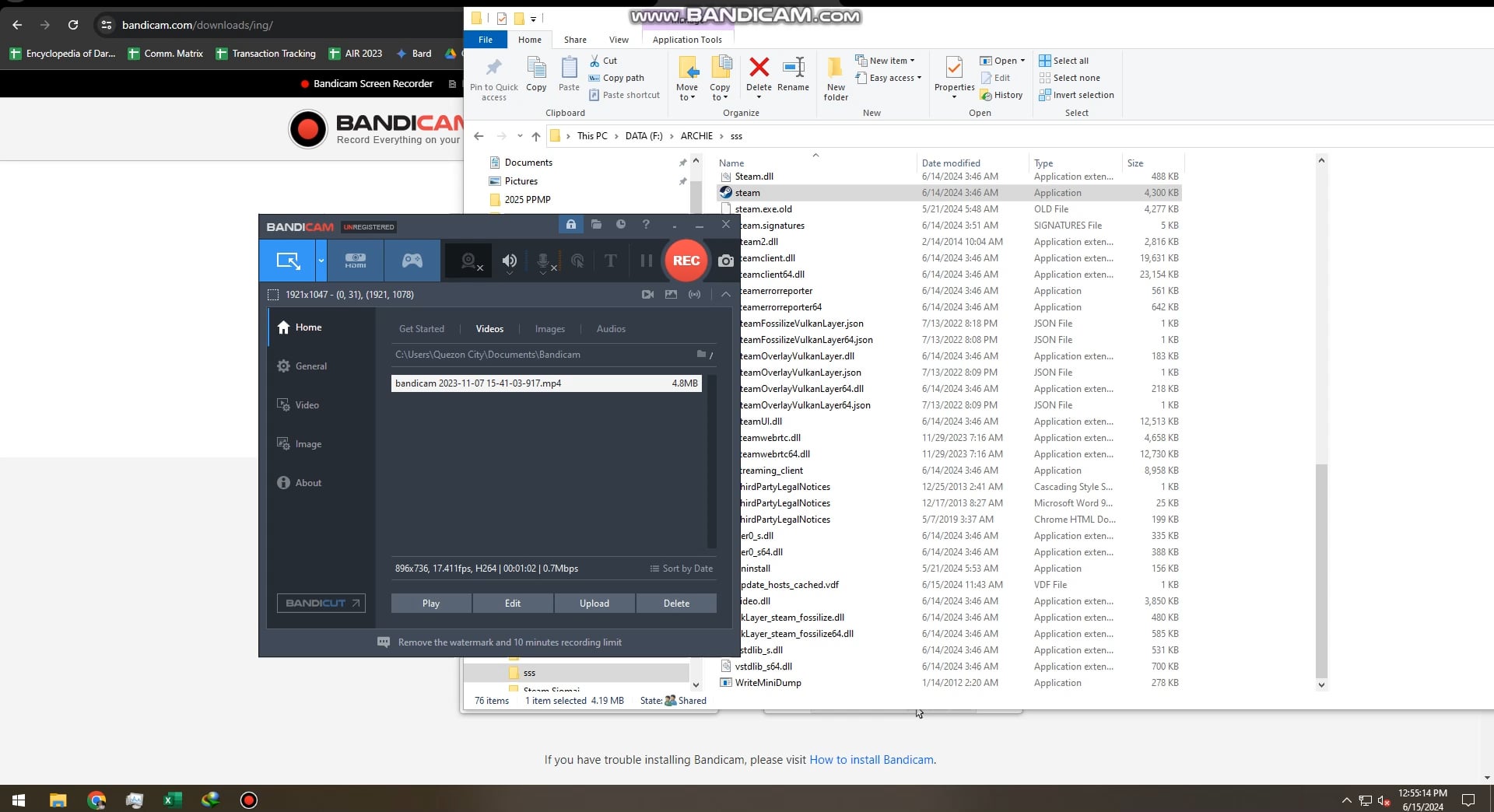The image size is (1494, 812).
Task: Take a screenshot with camera icon
Action: pos(725,261)
